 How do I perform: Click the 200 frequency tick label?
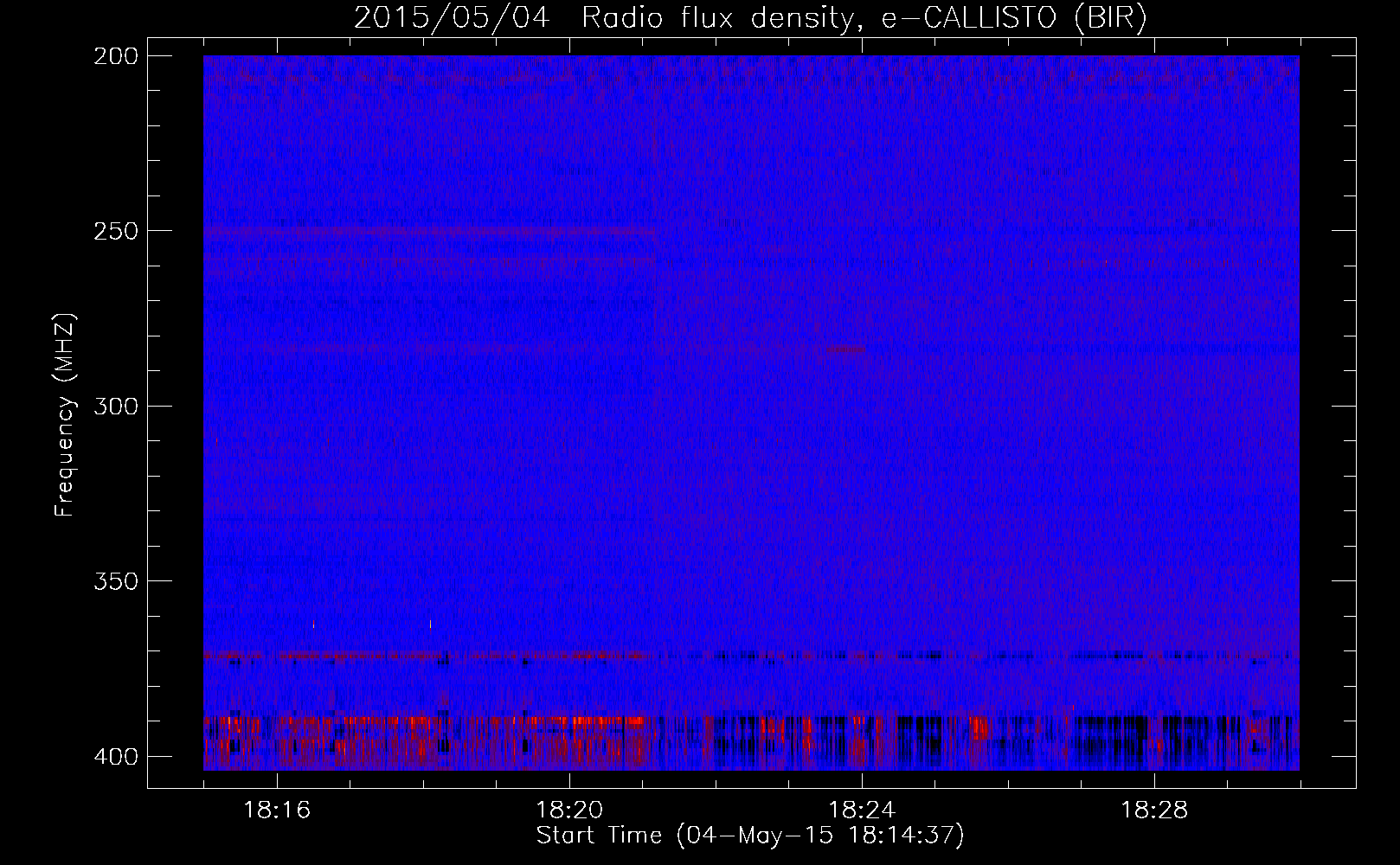point(115,55)
